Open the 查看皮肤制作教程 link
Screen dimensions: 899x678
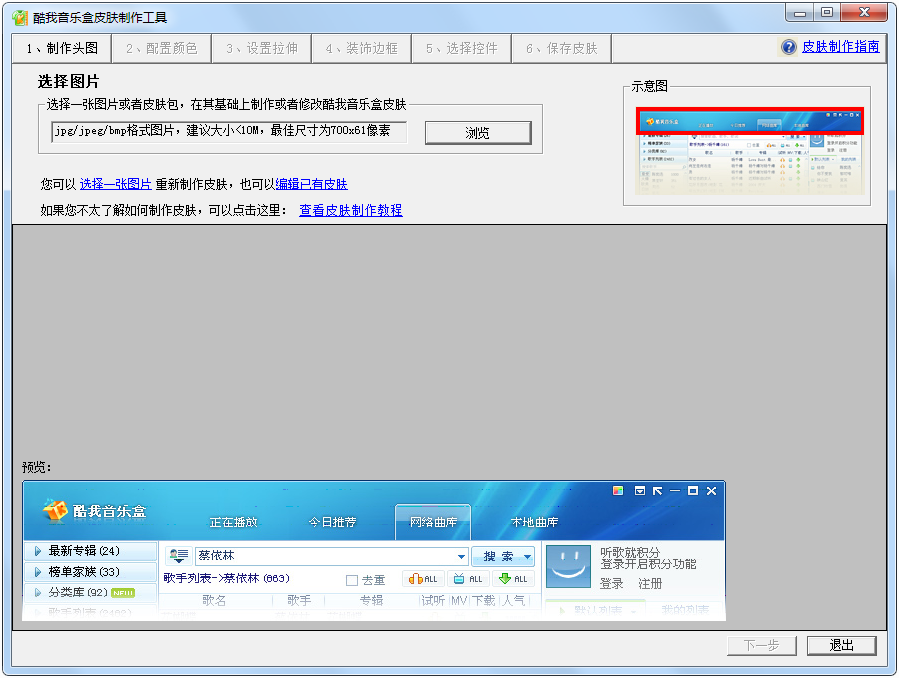click(351, 210)
